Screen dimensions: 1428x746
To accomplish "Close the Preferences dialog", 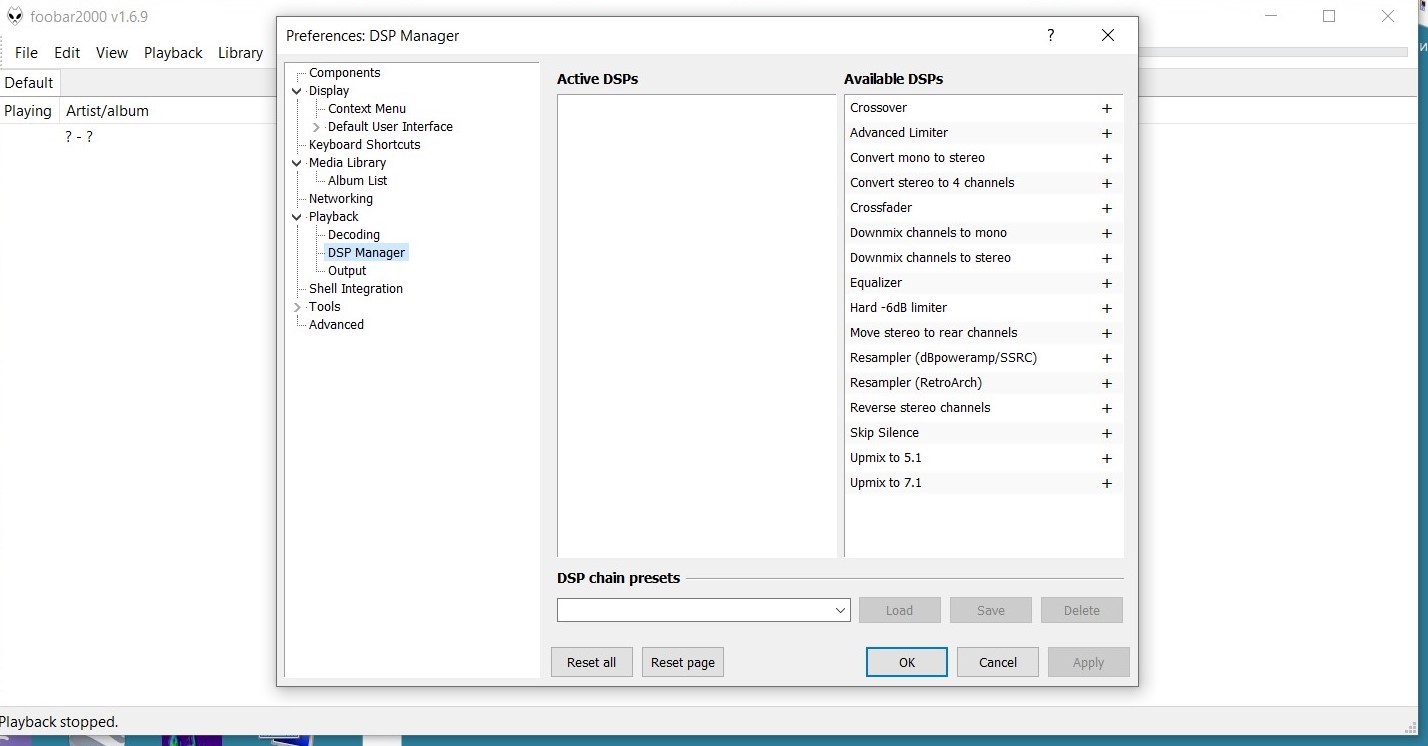I will [x=1107, y=35].
